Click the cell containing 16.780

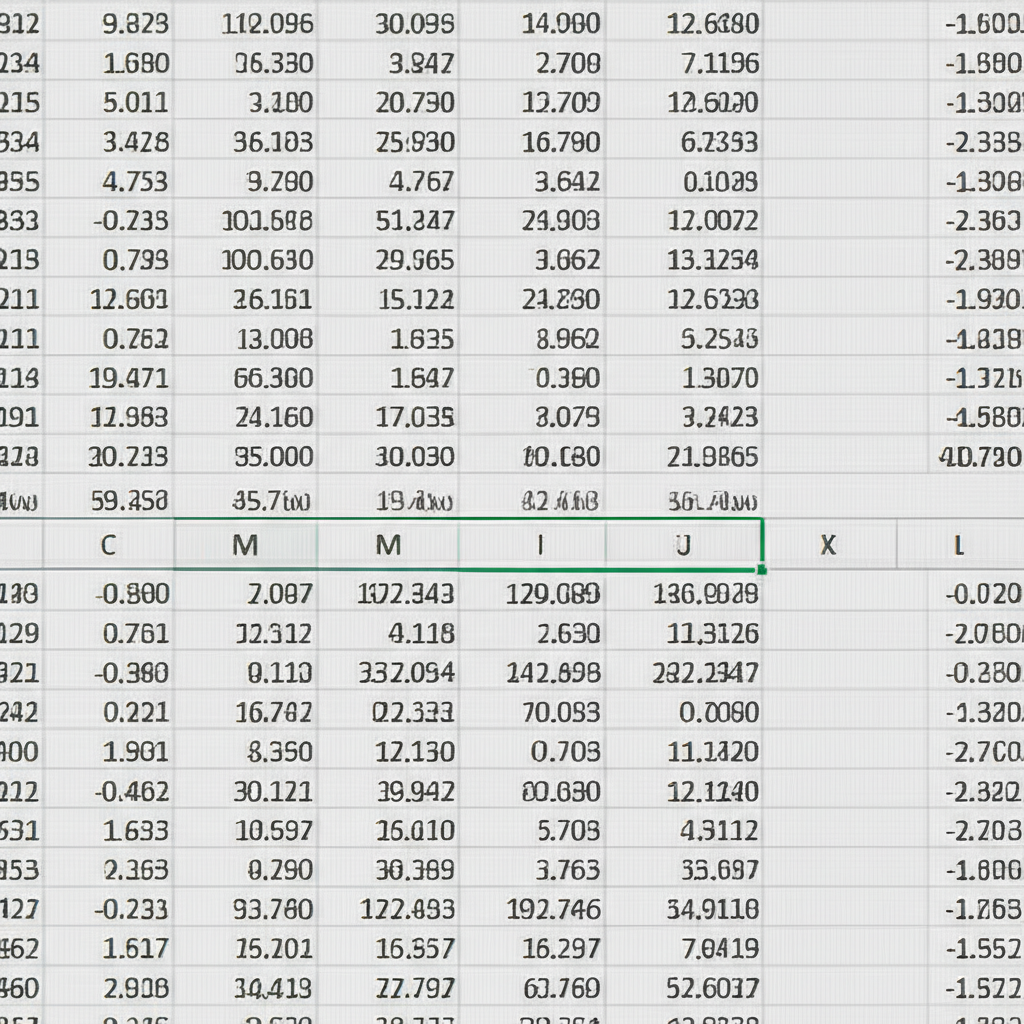[x=532, y=142]
